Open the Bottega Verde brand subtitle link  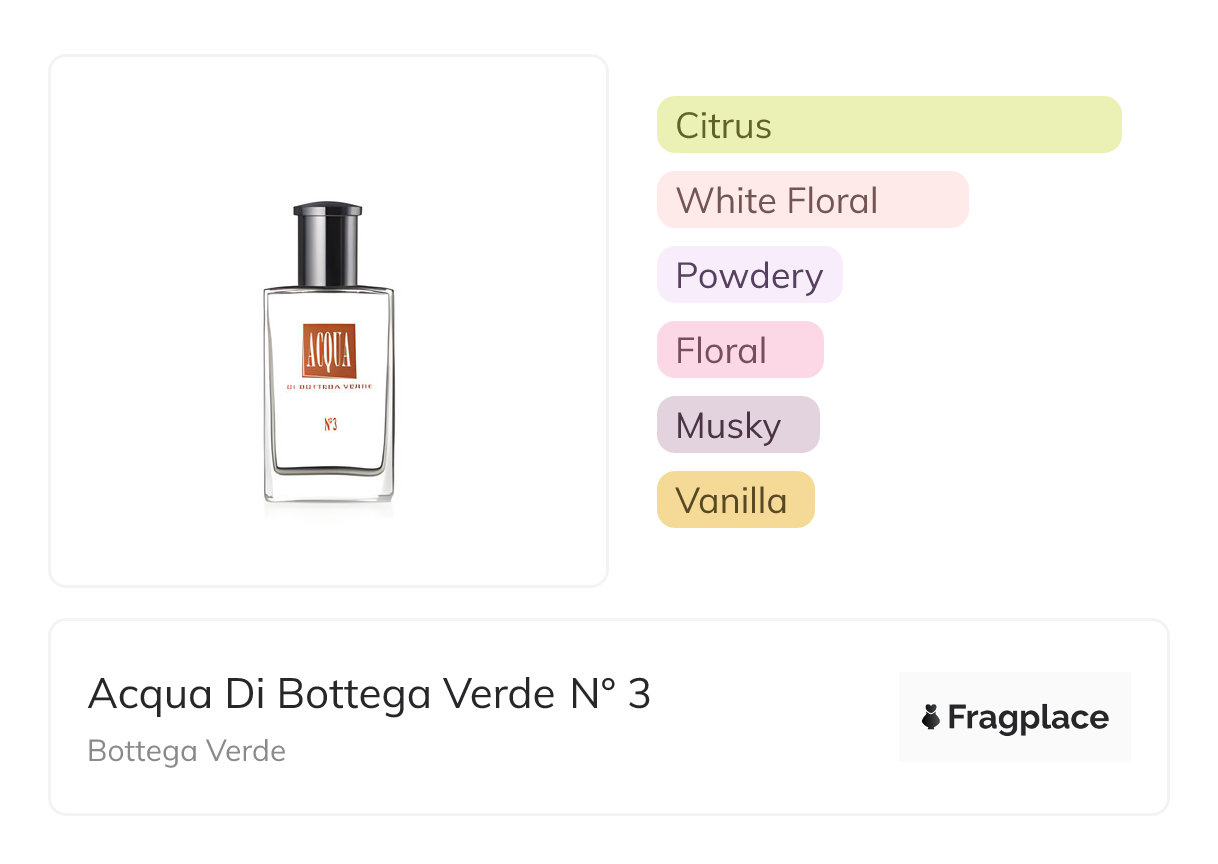187,751
